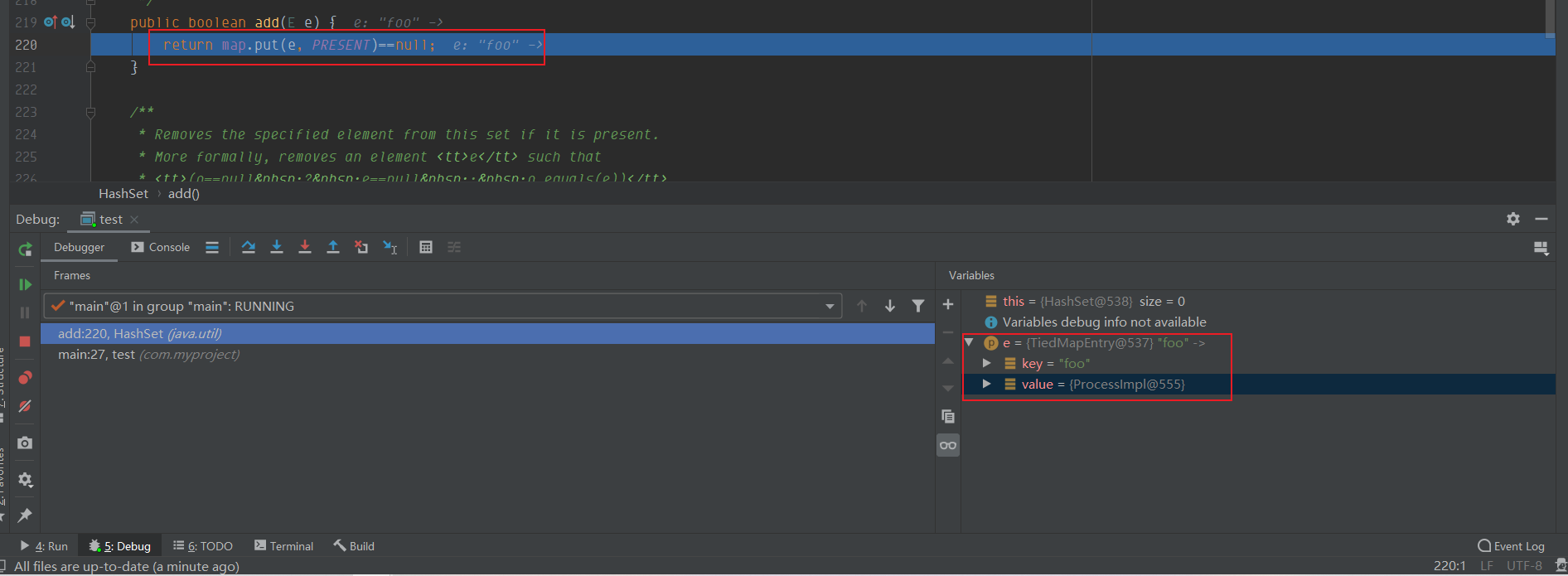Click Run to Cursor icon

[390, 247]
